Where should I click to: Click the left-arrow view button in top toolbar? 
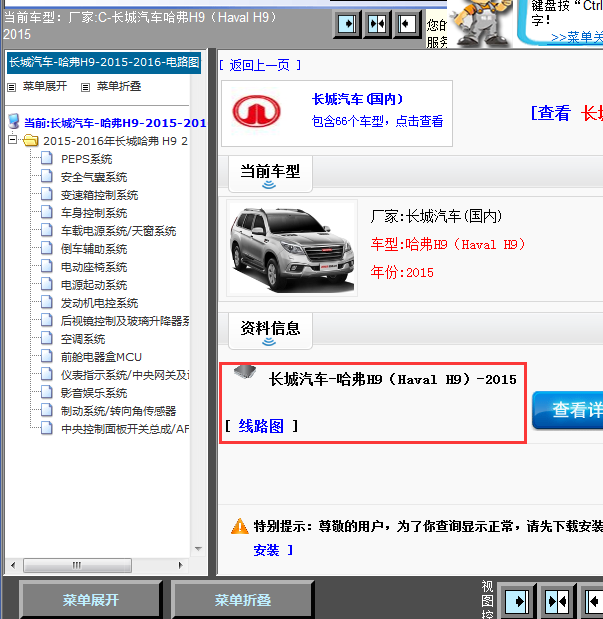pyautogui.click(x=407, y=24)
